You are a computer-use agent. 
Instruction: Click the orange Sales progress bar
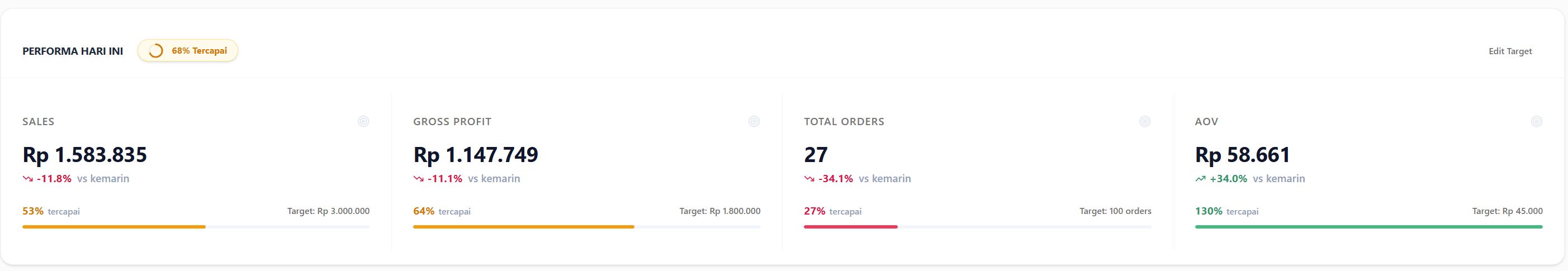coord(114,226)
